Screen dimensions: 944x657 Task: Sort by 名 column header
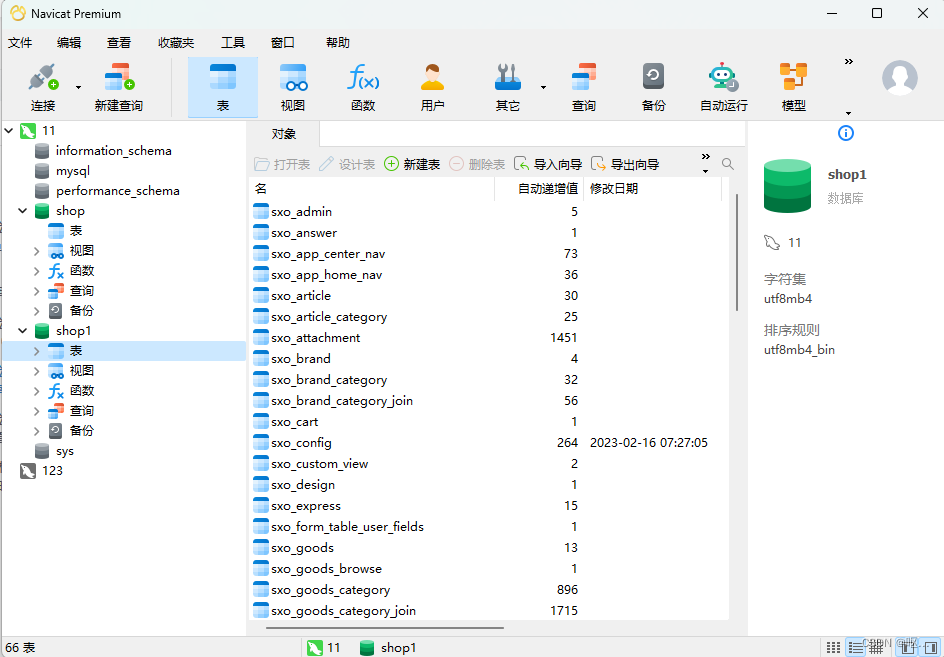(x=371, y=189)
